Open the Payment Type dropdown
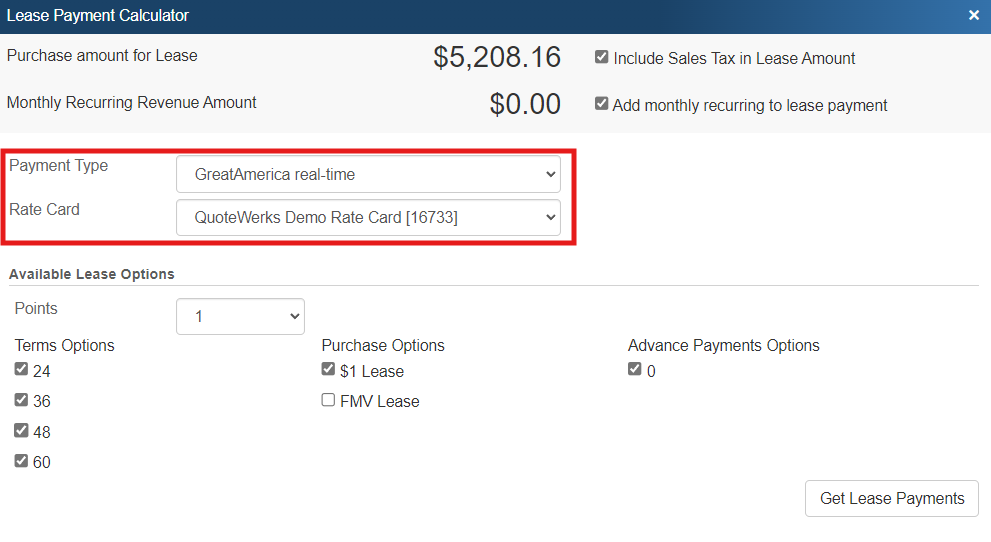This screenshot has height=542, width=991. click(368, 174)
